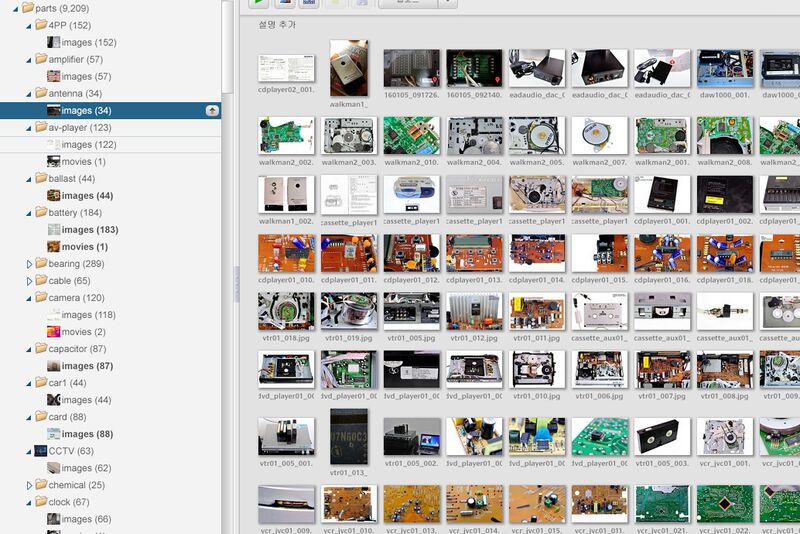Expand the bearing folder
Viewport: 800px width, 534px height.
pyautogui.click(x=29, y=264)
